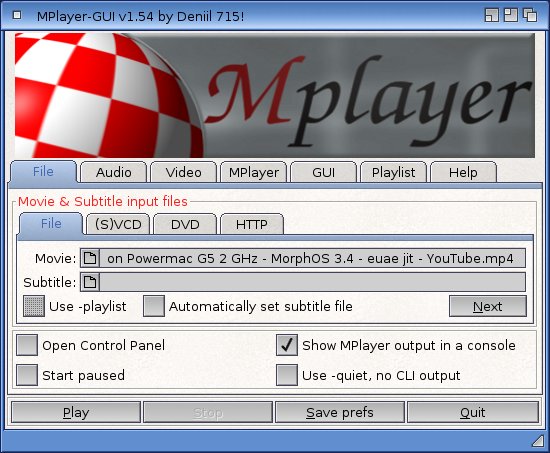Click the window depth gadget in title bar
This screenshot has width=550, height=453.
point(530,15)
